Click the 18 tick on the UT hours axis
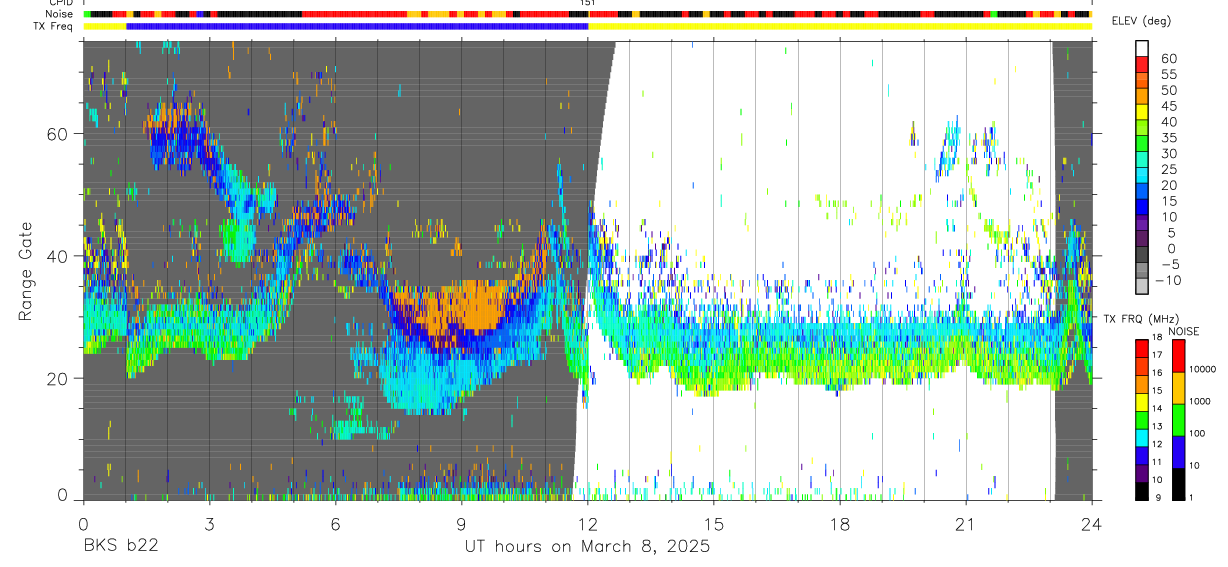 [x=840, y=524]
